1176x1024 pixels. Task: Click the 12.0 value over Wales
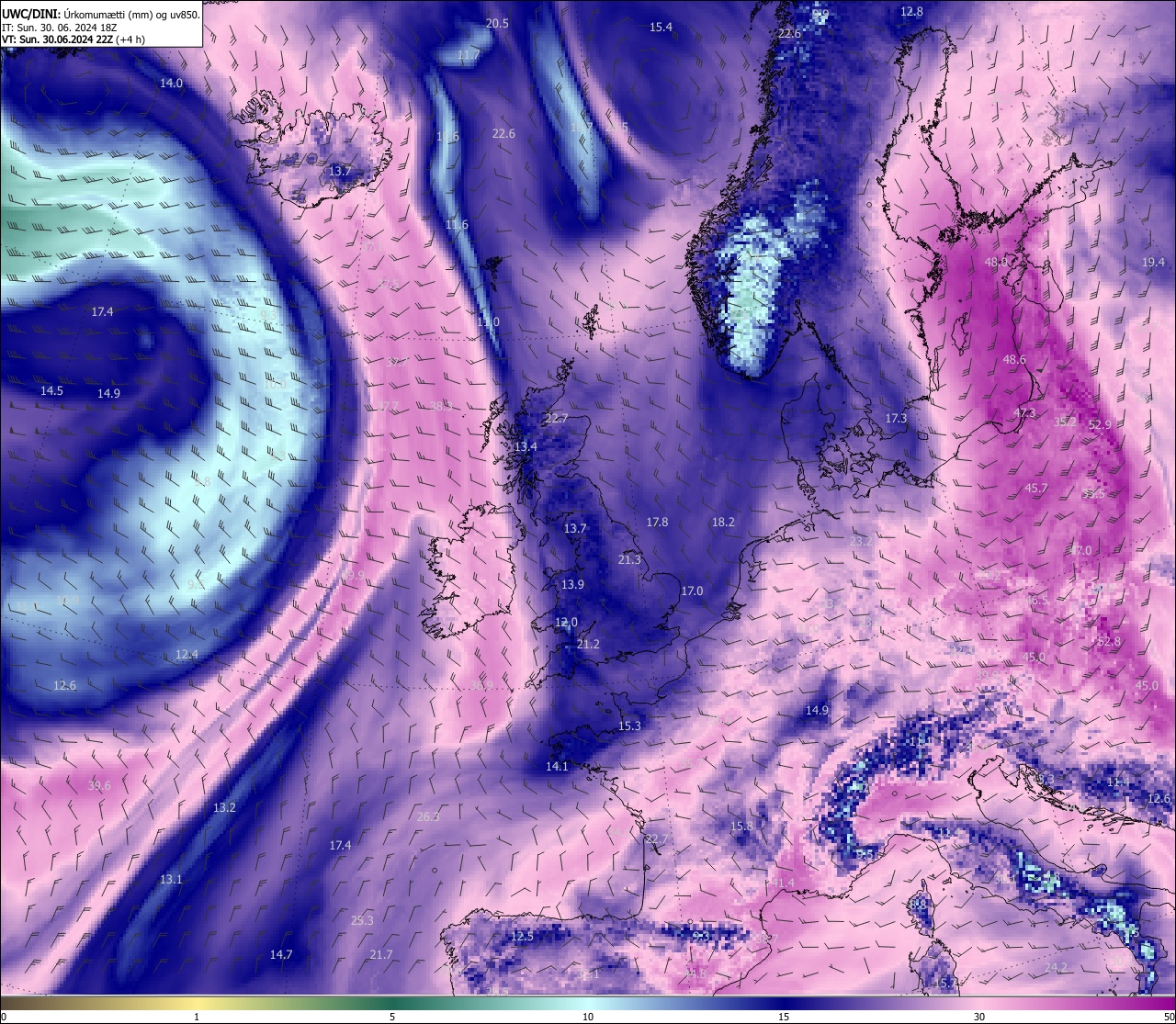[x=566, y=622]
